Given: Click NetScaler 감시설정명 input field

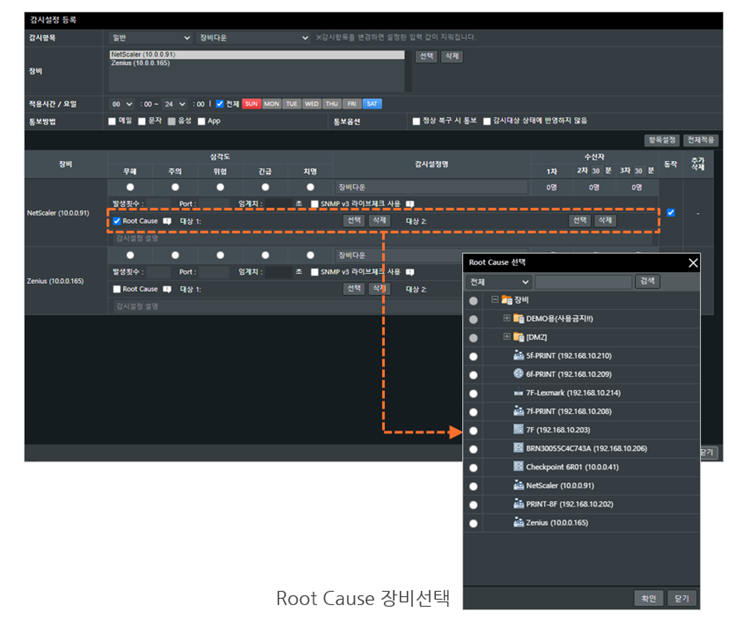Looking at the screenshot, I should point(431,187).
